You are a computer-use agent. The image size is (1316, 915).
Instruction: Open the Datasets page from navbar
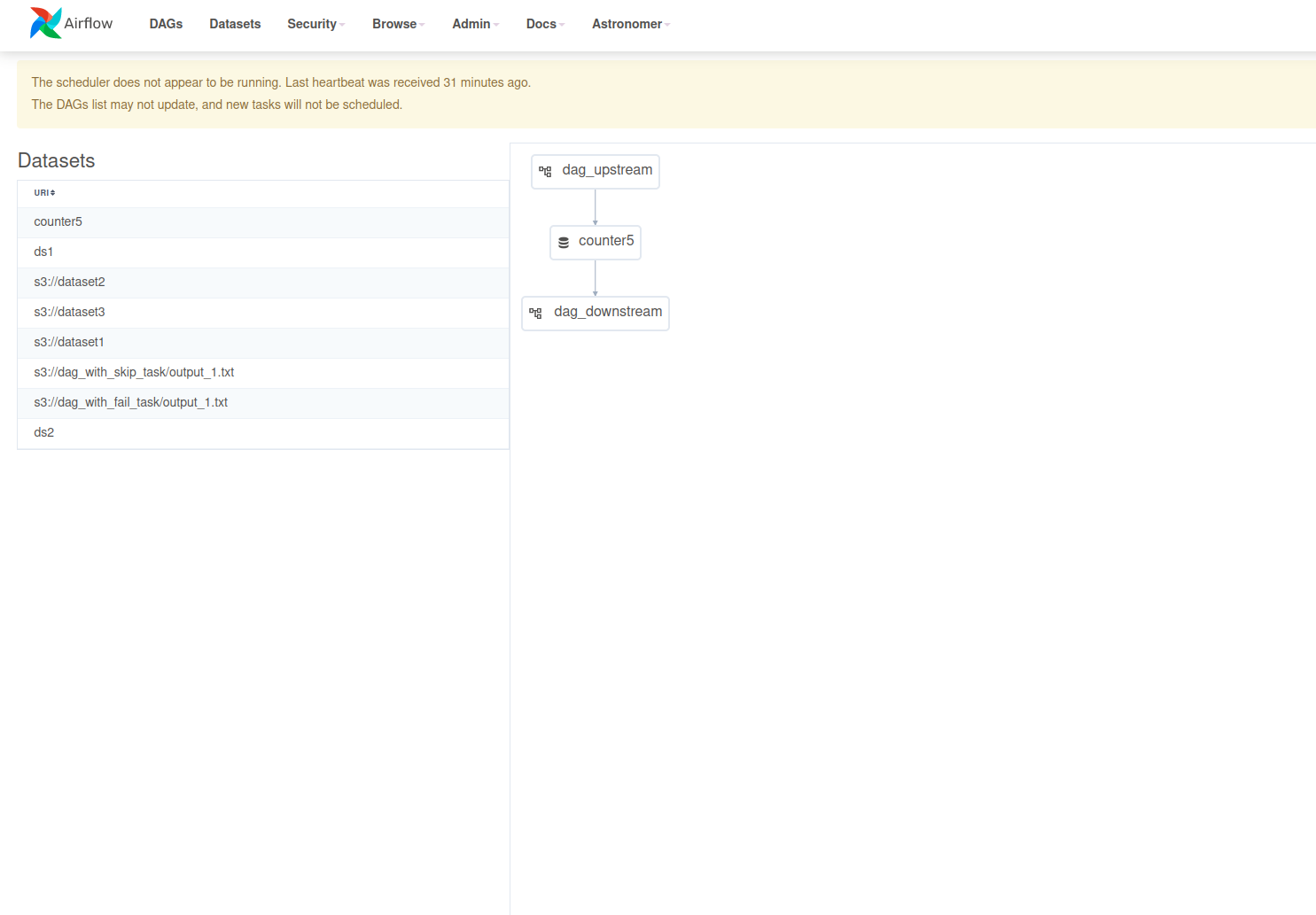[235, 24]
